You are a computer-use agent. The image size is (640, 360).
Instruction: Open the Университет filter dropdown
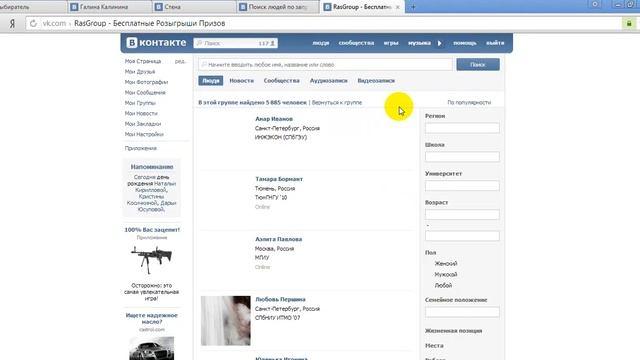click(462, 186)
